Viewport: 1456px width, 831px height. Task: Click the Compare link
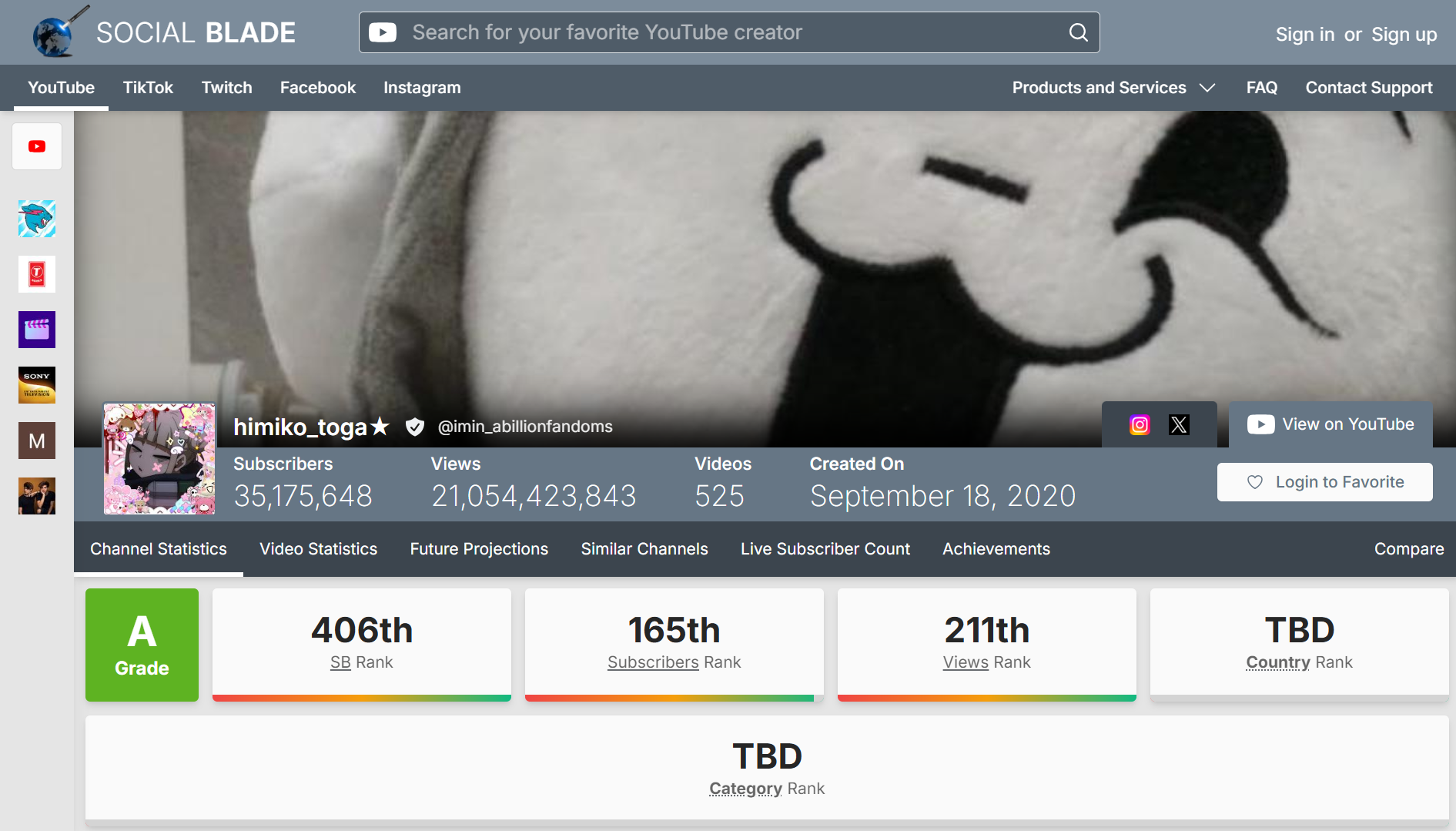pos(1409,549)
